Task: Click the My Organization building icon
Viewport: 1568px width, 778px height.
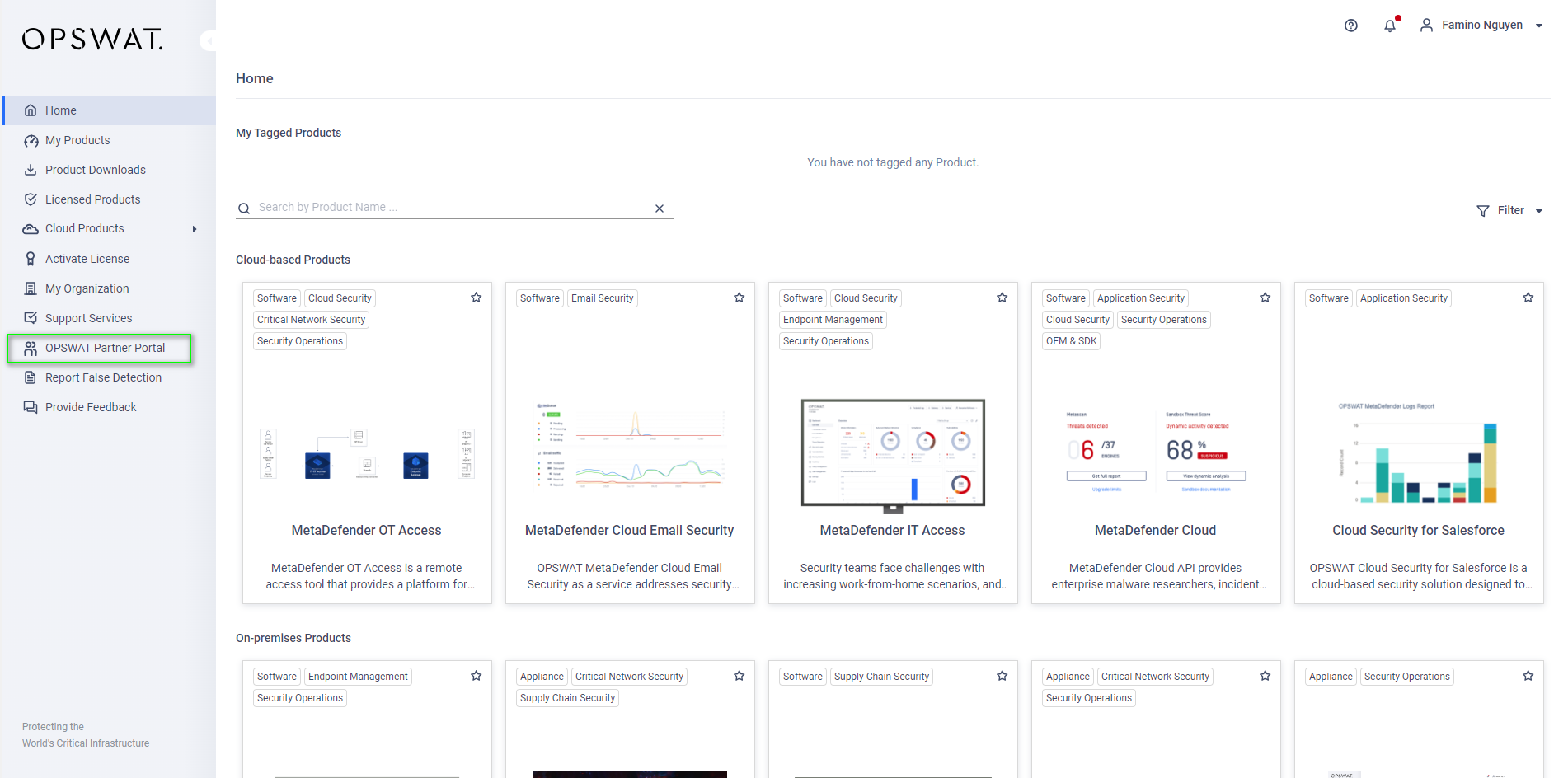Action: click(31, 288)
